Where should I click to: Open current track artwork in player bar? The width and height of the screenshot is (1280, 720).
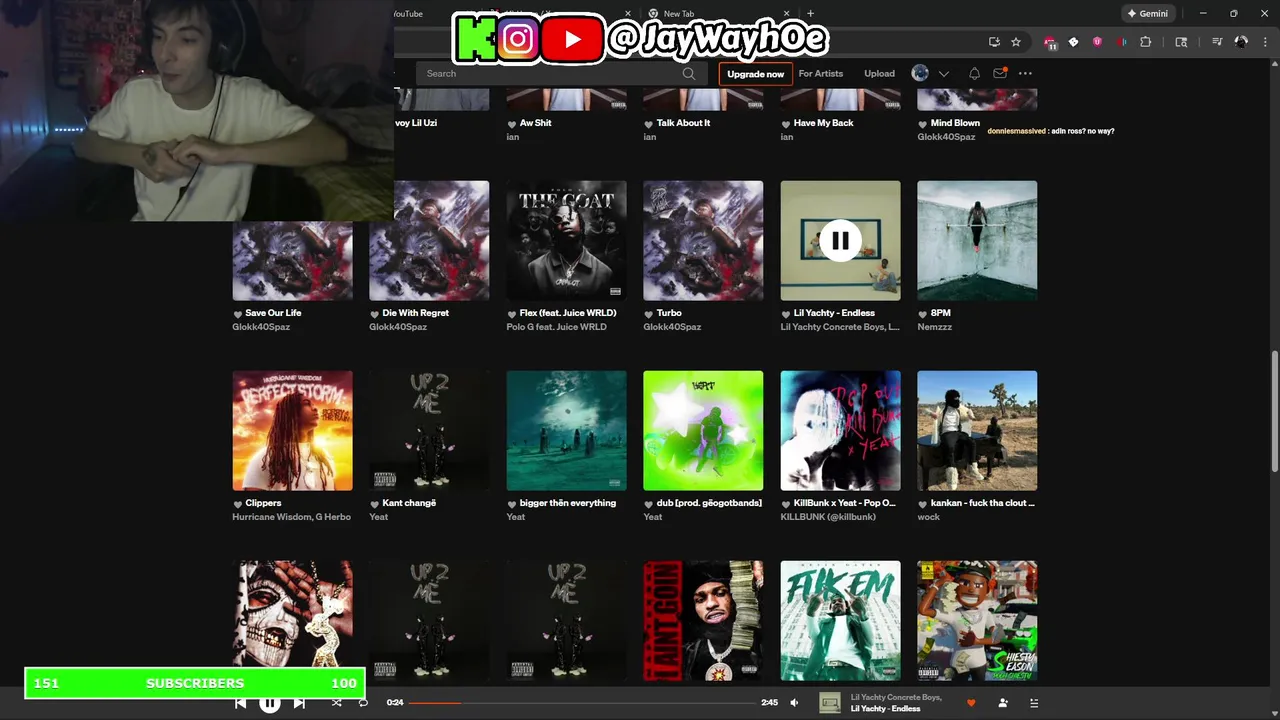[x=830, y=703]
